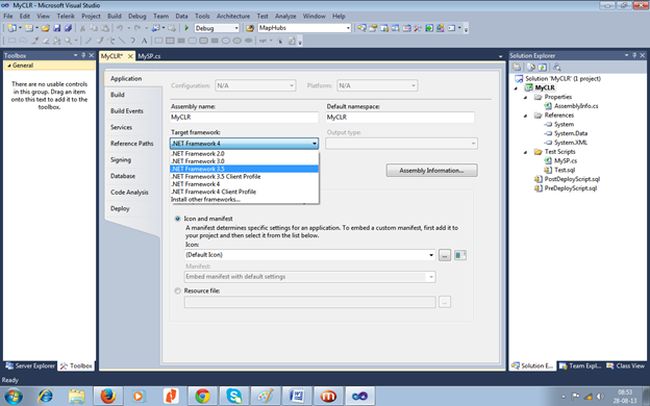Screen dimensions: 650x406
Task: Click the green arrow icon in the main toolbar
Action: [429, 28]
